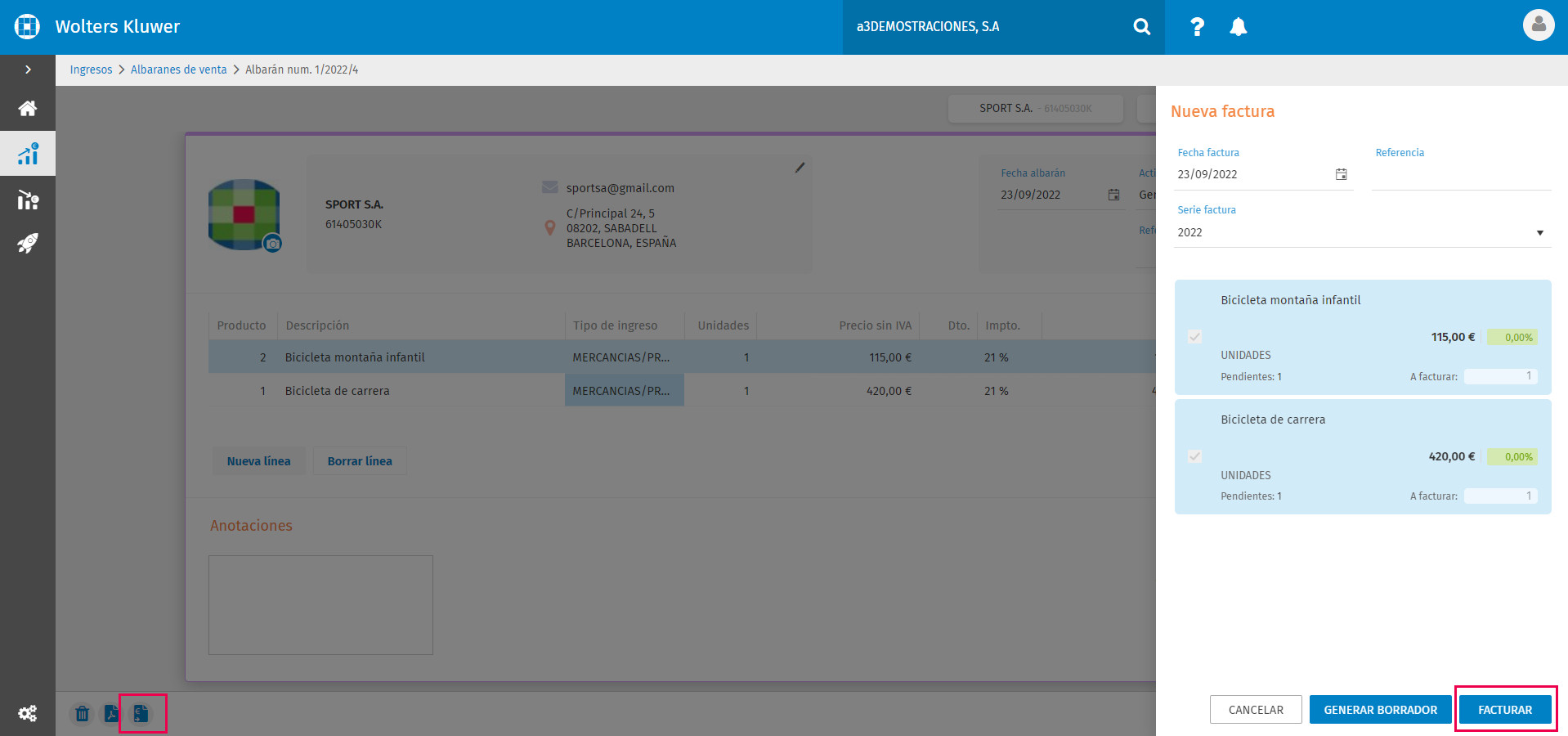Go to Albaranes de venta breadcrumb

click(x=179, y=70)
